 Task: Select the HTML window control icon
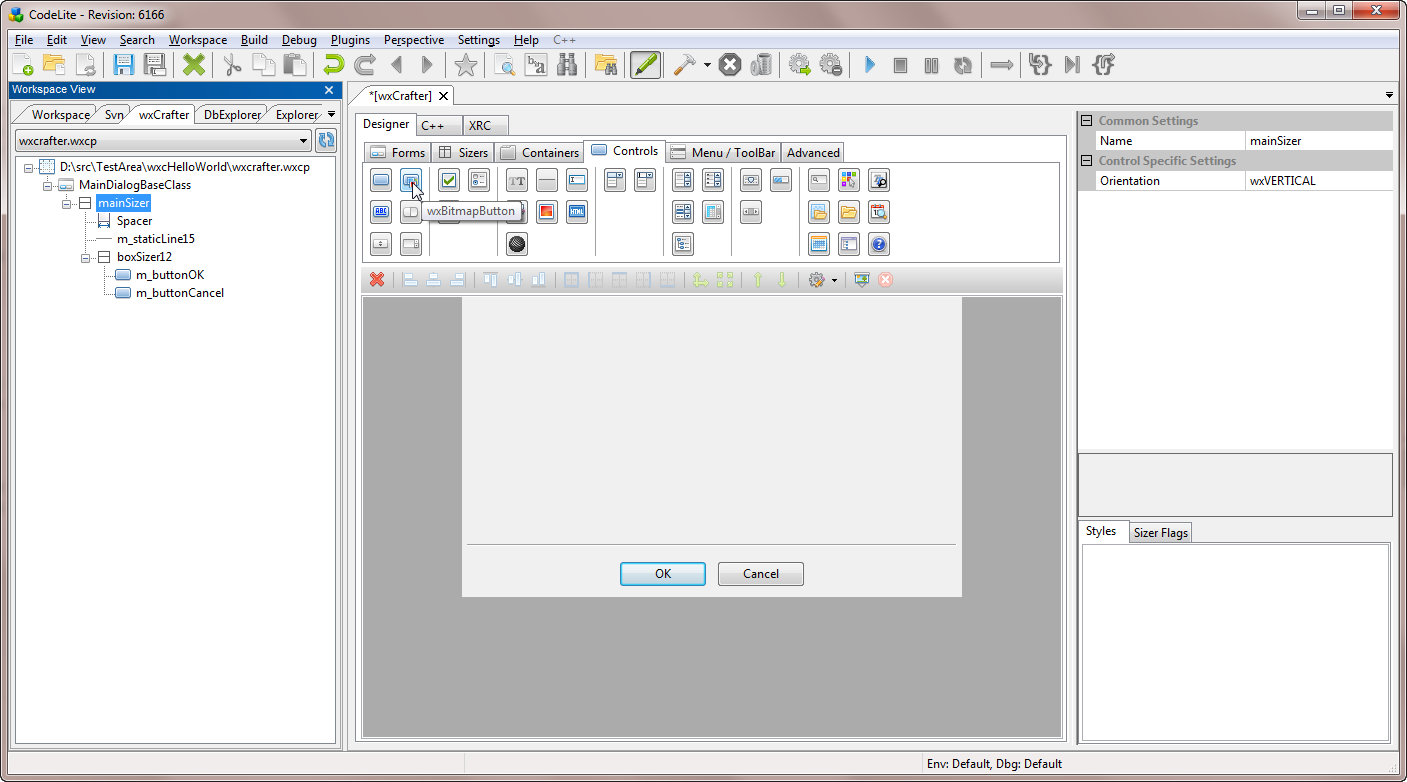(577, 212)
